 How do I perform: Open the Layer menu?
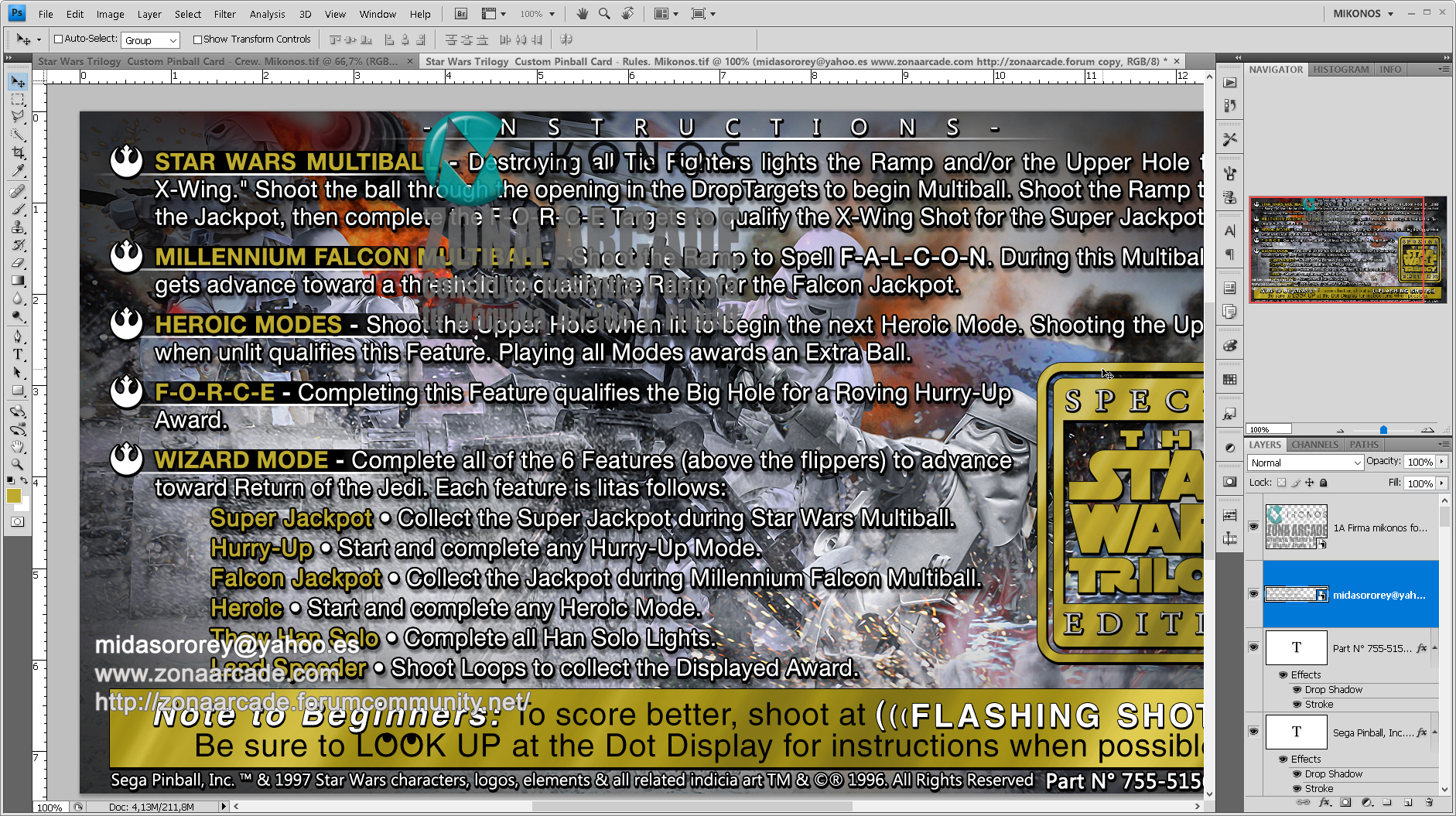click(149, 14)
